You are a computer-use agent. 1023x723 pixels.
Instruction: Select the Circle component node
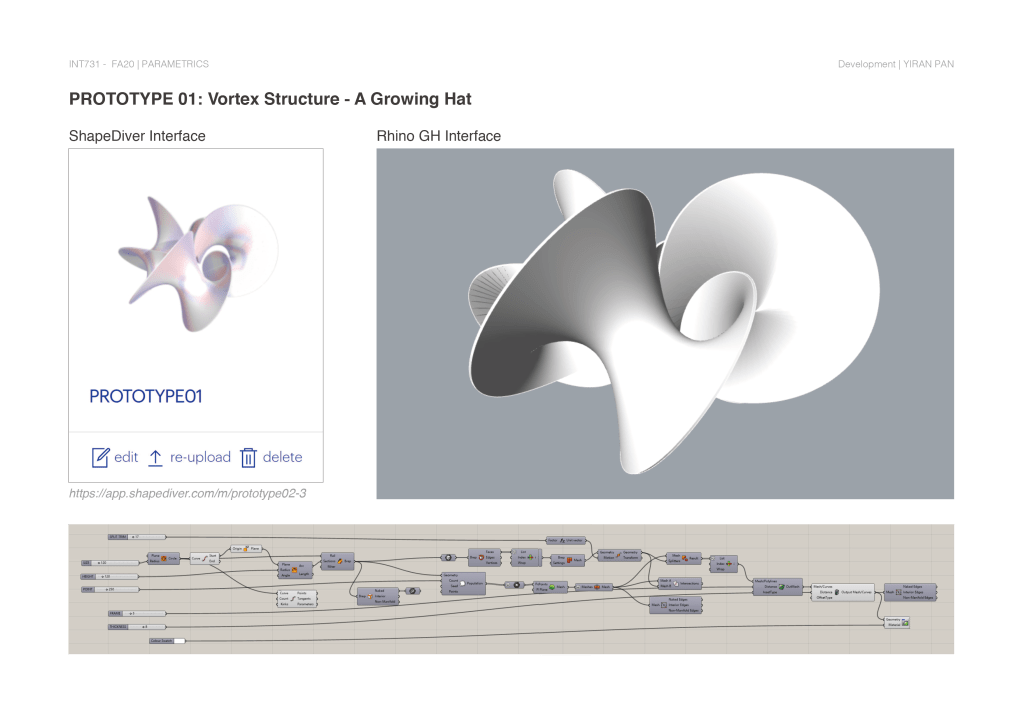tap(164, 556)
